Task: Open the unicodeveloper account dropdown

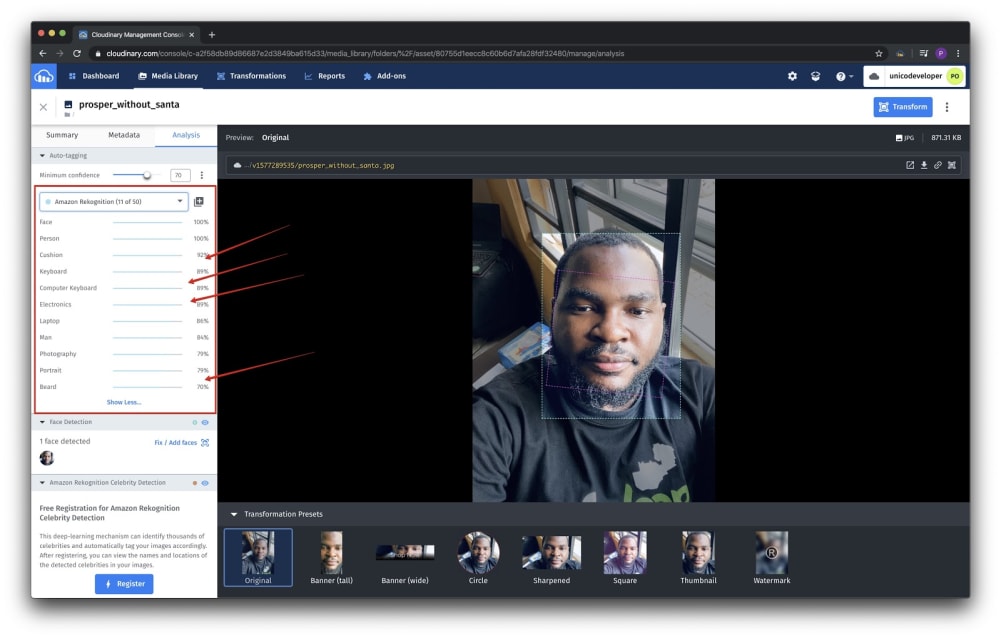Action: pyautogui.click(x=914, y=76)
